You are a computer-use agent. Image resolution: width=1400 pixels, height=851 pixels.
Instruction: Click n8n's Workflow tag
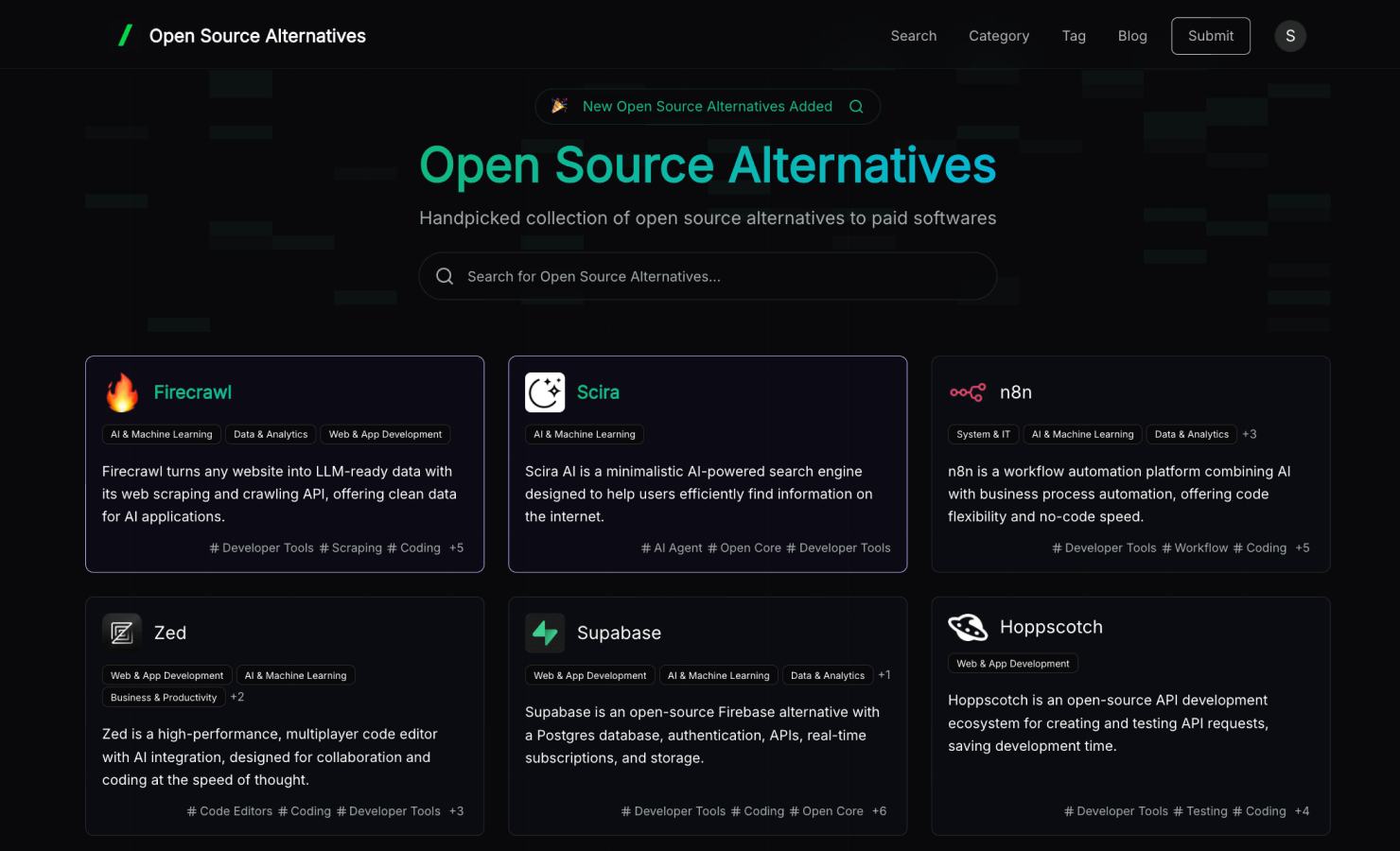(x=1196, y=548)
